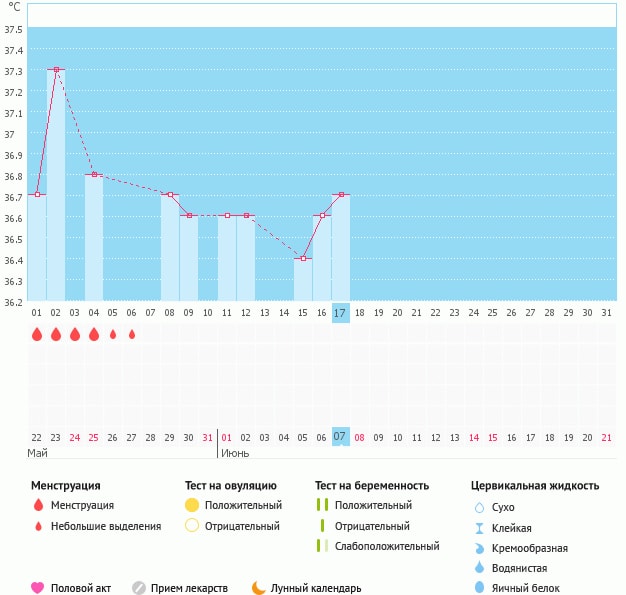Click calendar date 31 in May row
The width and height of the screenshot is (626, 595).
[x=207, y=437]
